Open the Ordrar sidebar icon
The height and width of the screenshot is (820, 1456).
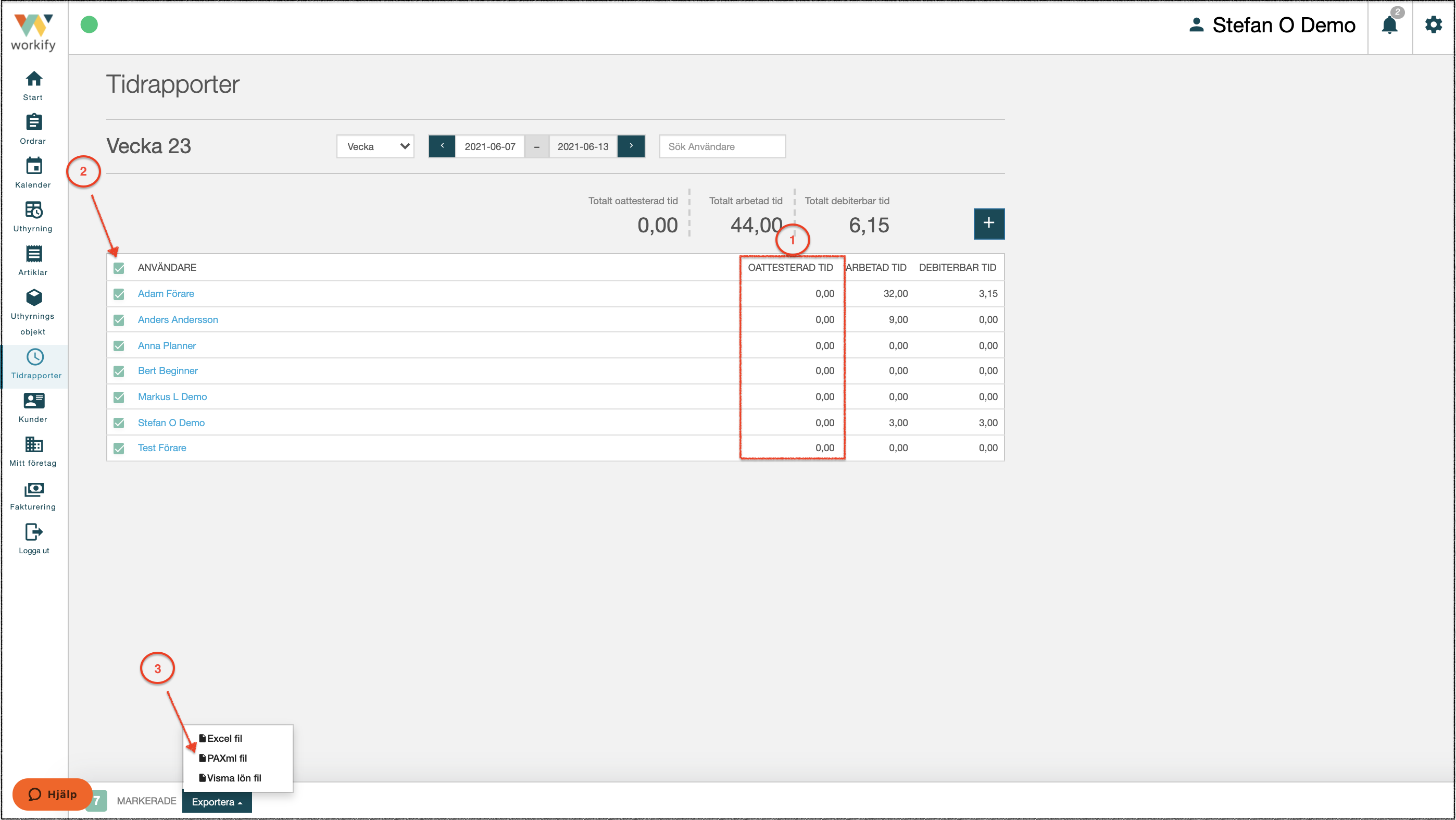[x=33, y=122]
